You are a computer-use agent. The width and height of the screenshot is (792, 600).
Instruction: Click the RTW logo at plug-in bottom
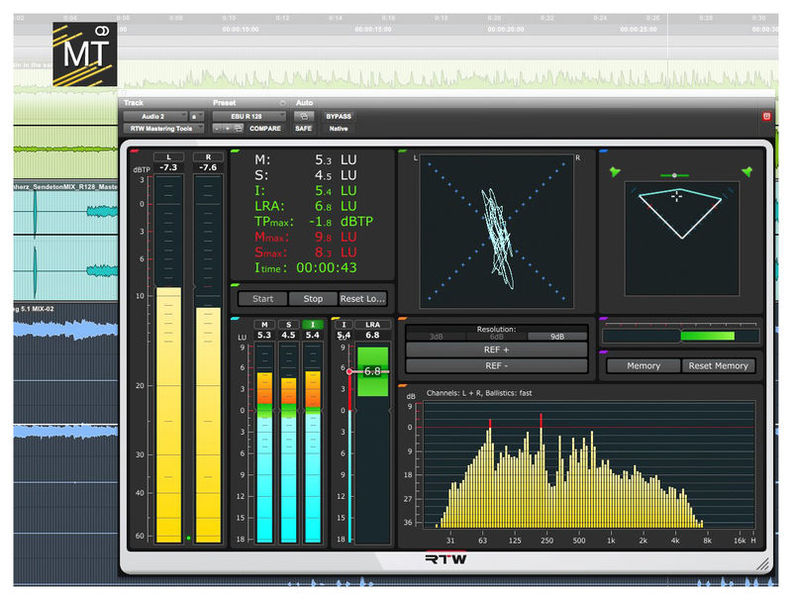pos(446,559)
